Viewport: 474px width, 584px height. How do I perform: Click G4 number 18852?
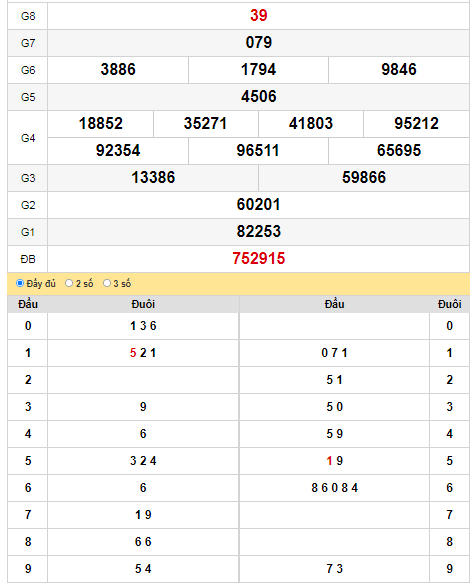(x=101, y=124)
